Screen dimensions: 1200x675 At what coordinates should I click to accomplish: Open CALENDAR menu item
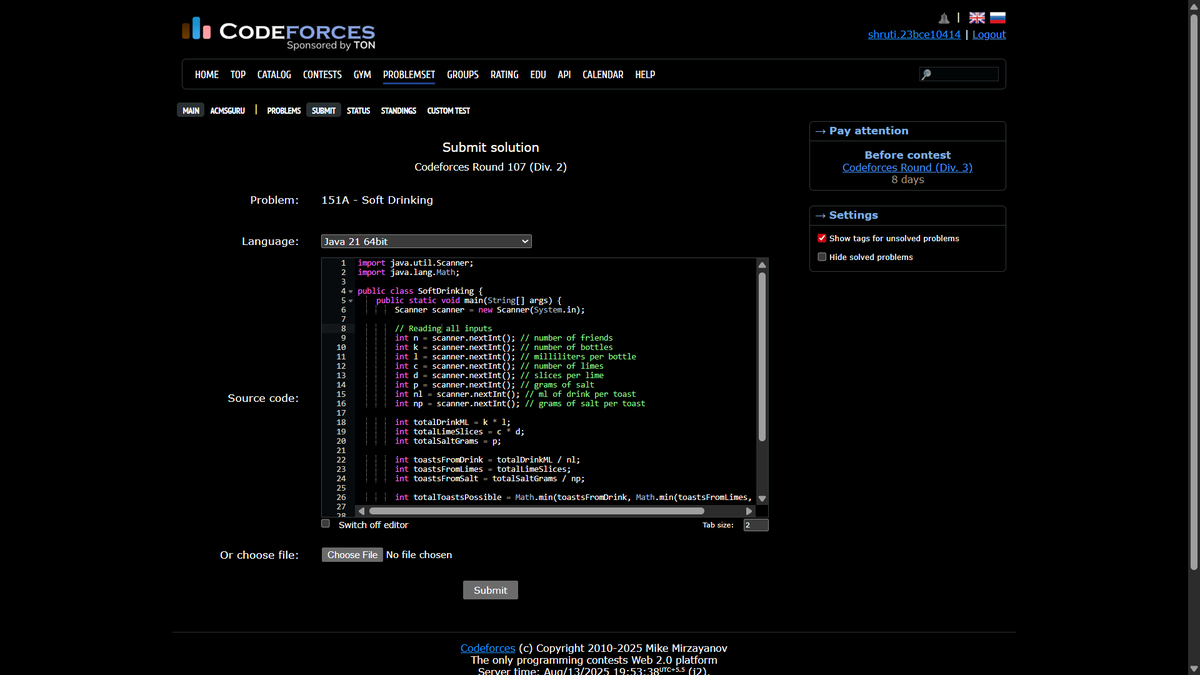(603, 74)
